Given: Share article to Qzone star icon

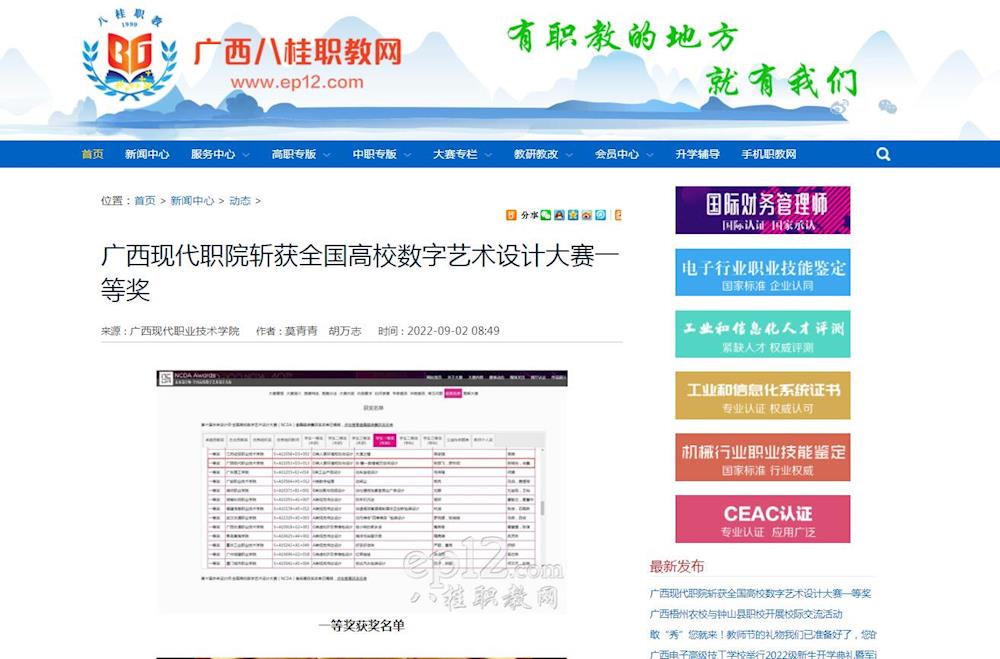Looking at the screenshot, I should pos(573,215).
